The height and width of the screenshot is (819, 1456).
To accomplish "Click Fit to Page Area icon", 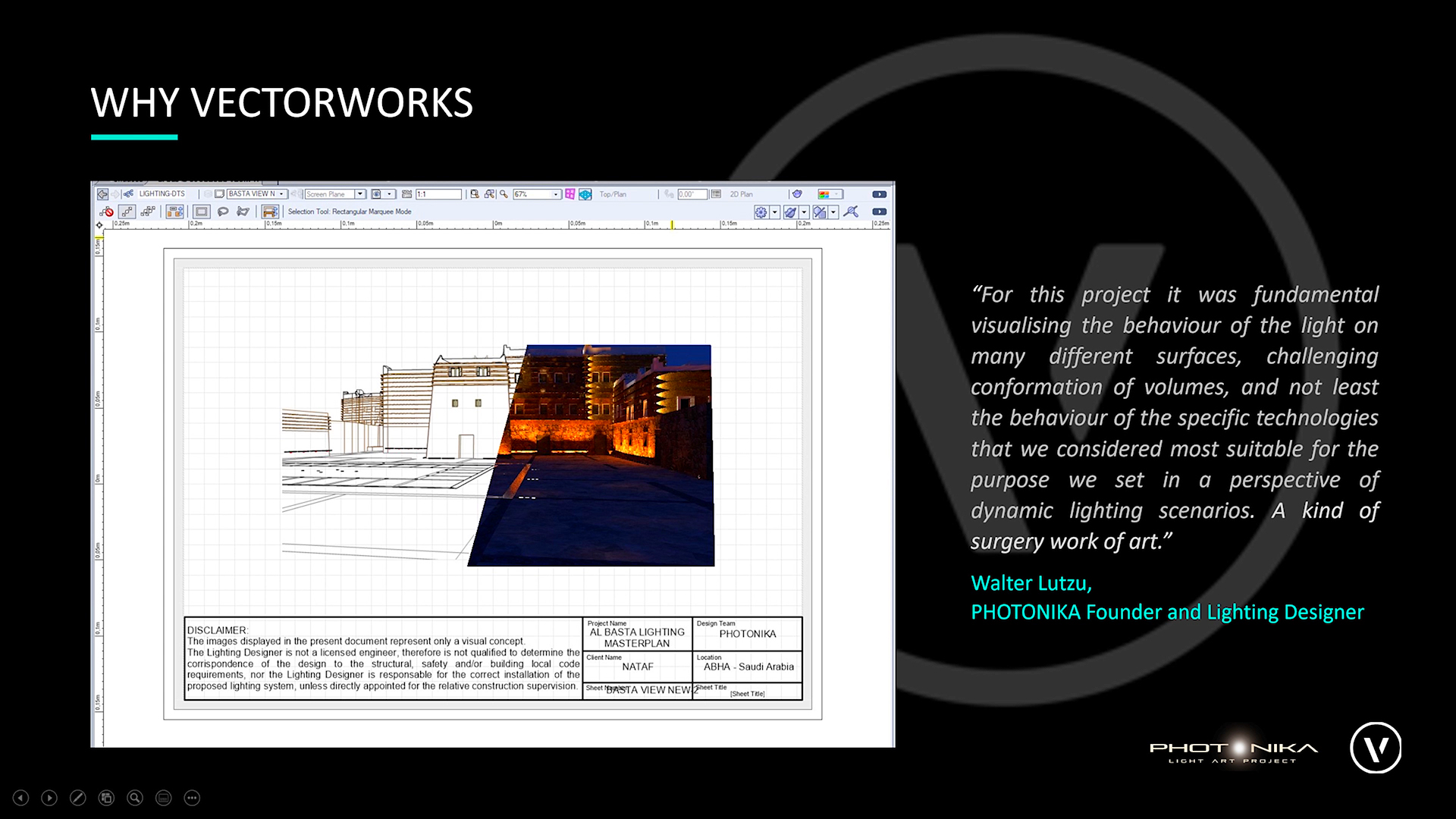I will pyautogui.click(x=475, y=194).
